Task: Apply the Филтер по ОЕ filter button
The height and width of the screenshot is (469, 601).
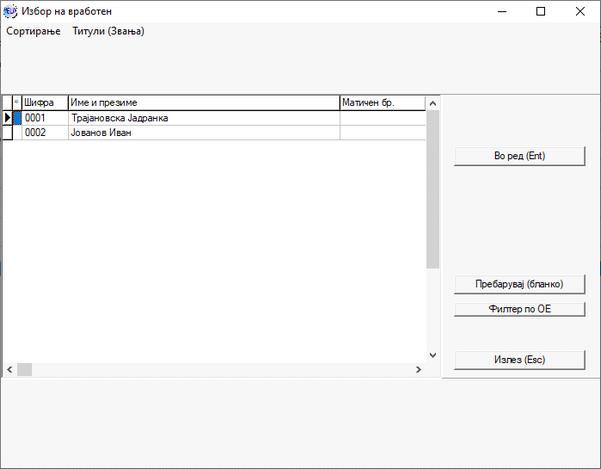Action: [x=519, y=309]
